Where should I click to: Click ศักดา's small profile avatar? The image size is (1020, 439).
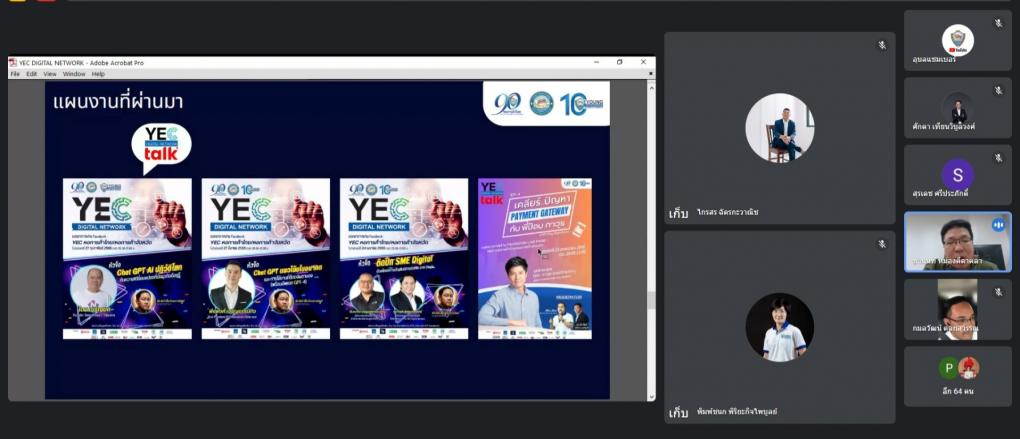[x=958, y=108]
